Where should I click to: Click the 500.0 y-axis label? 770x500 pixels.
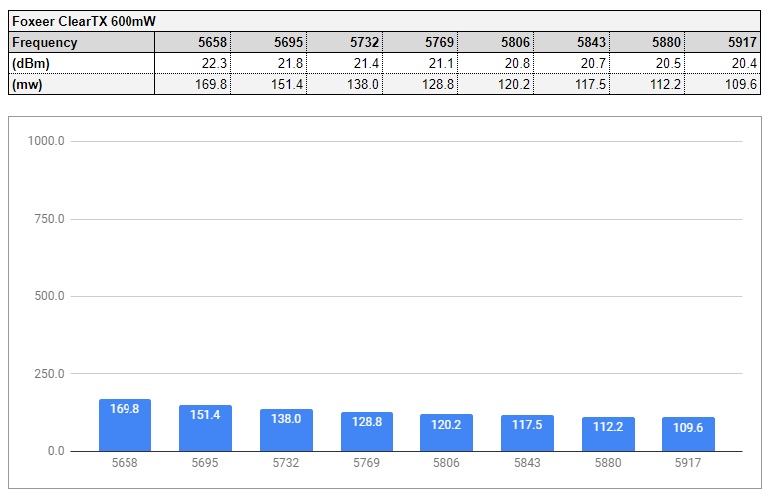tap(49, 296)
